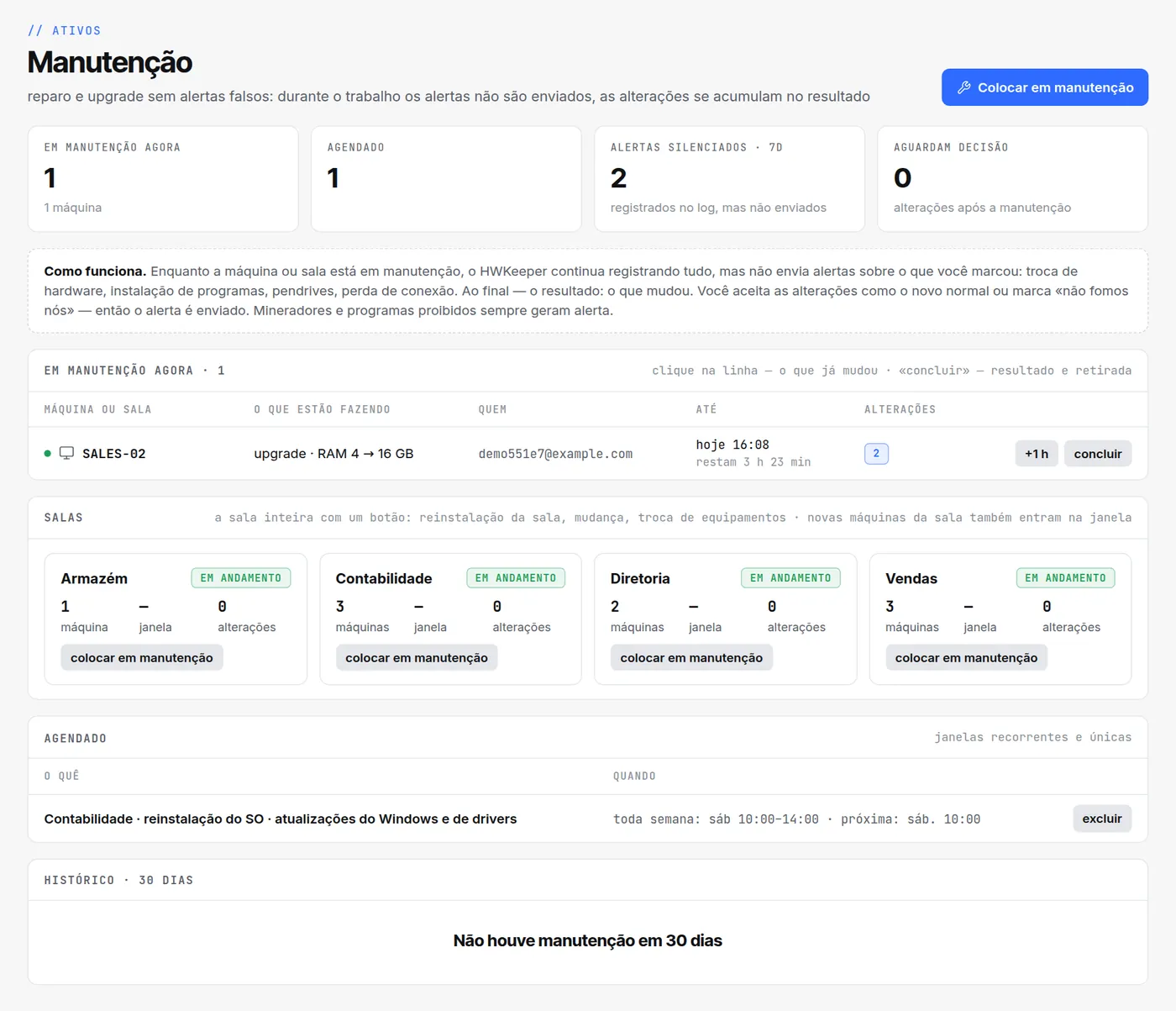Click the Como funciona explanation heading

[95, 271]
